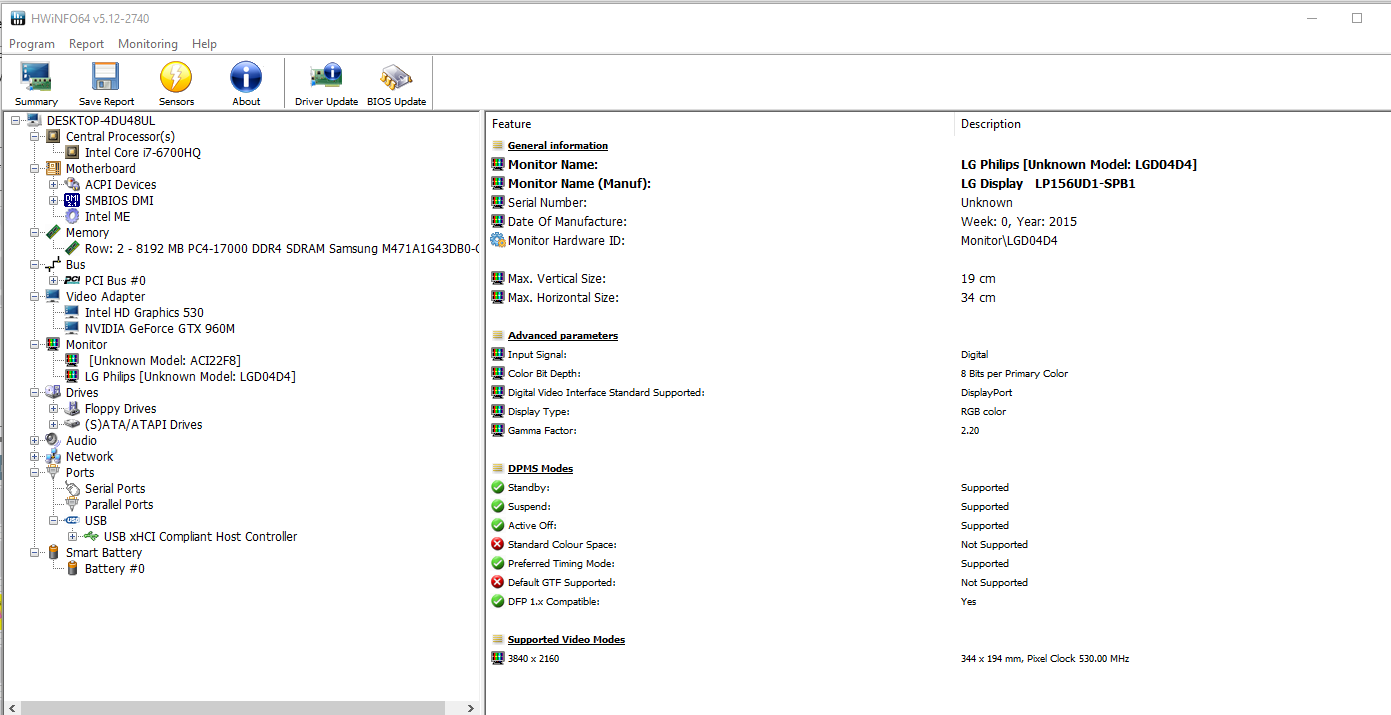
Task: Open Sensors via the lightning icon
Action: (176, 77)
